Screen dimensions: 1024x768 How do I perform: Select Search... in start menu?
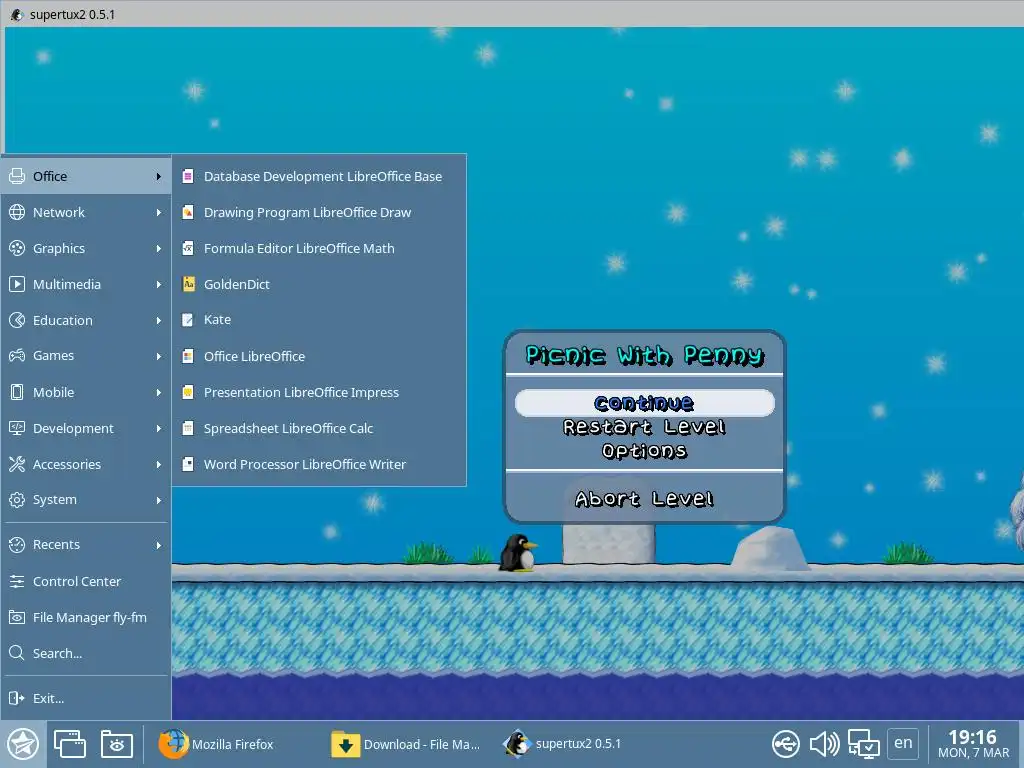pos(86,653)
